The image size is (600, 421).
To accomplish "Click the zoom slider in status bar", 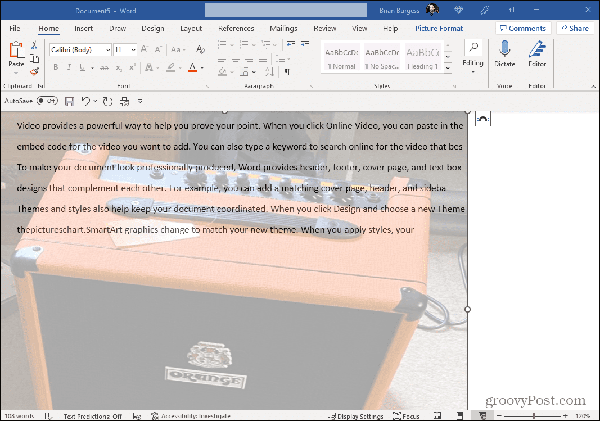I will point(533,415).
